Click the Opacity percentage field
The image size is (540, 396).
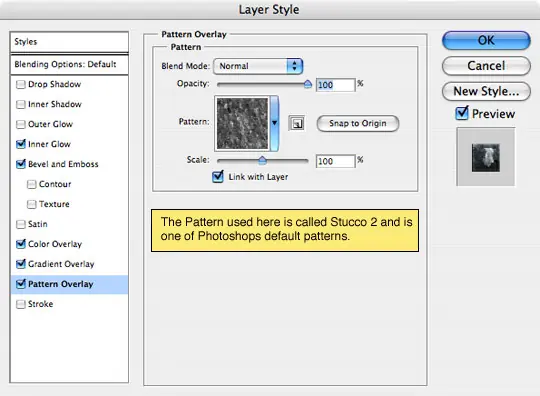(x=335, y=85)
